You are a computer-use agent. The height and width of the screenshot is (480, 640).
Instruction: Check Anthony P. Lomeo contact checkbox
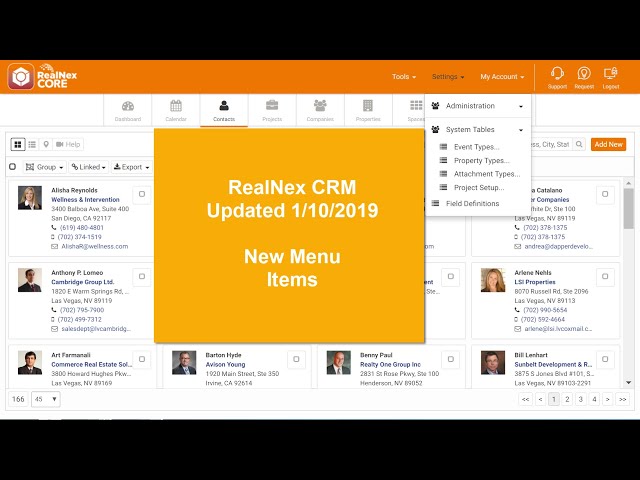pos(142,277)
